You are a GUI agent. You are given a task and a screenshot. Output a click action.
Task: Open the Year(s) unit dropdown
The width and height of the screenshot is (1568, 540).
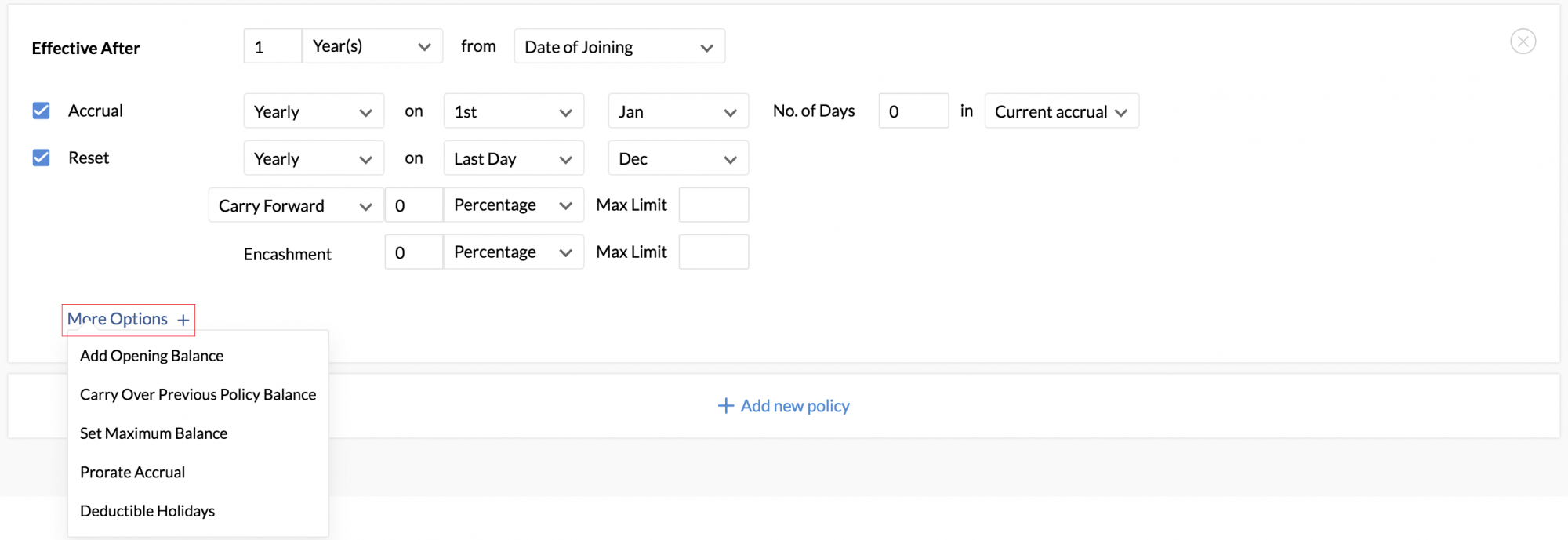(372, 46)
